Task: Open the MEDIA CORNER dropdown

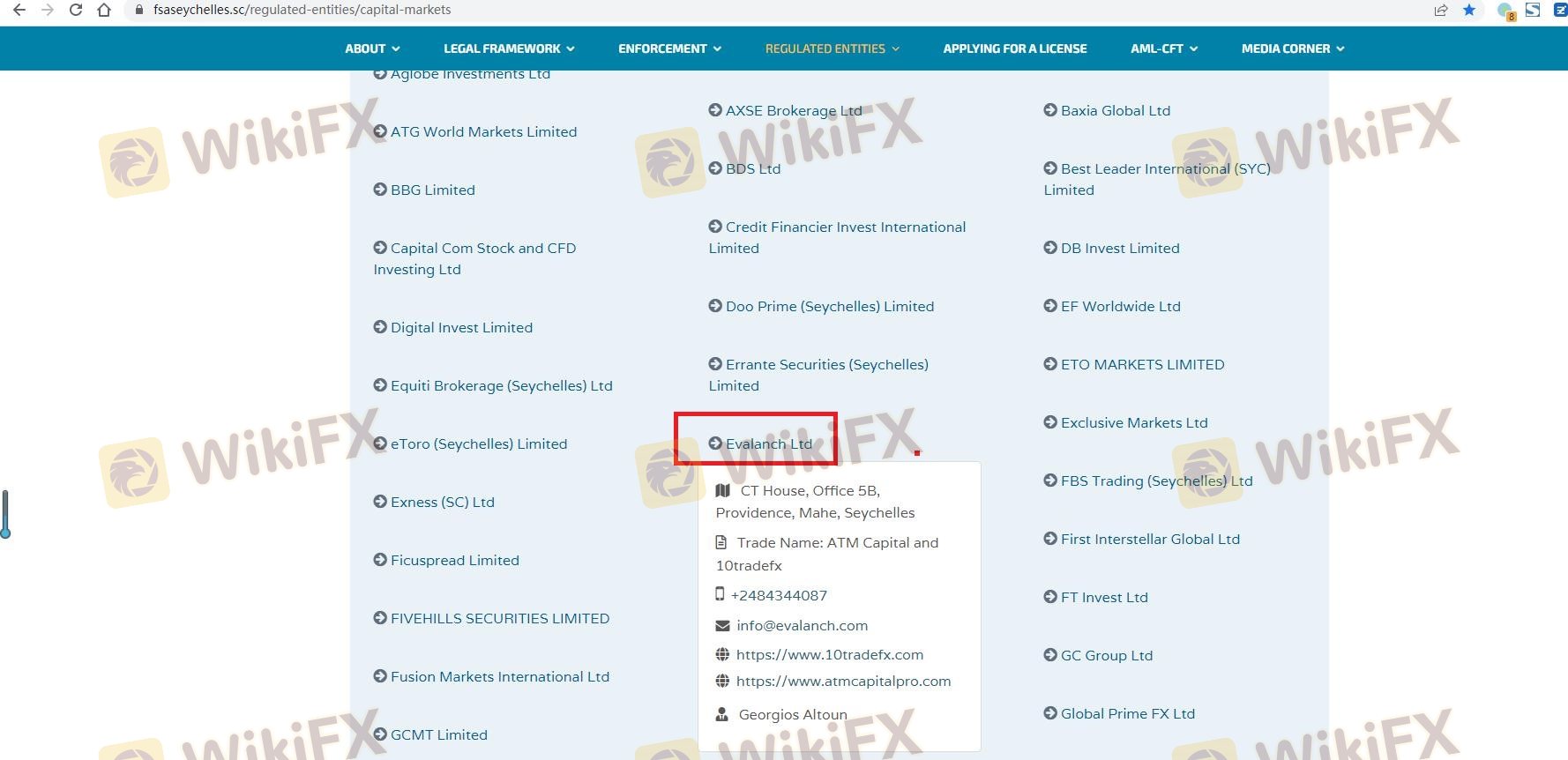Action: click(x=1292, y=48)
